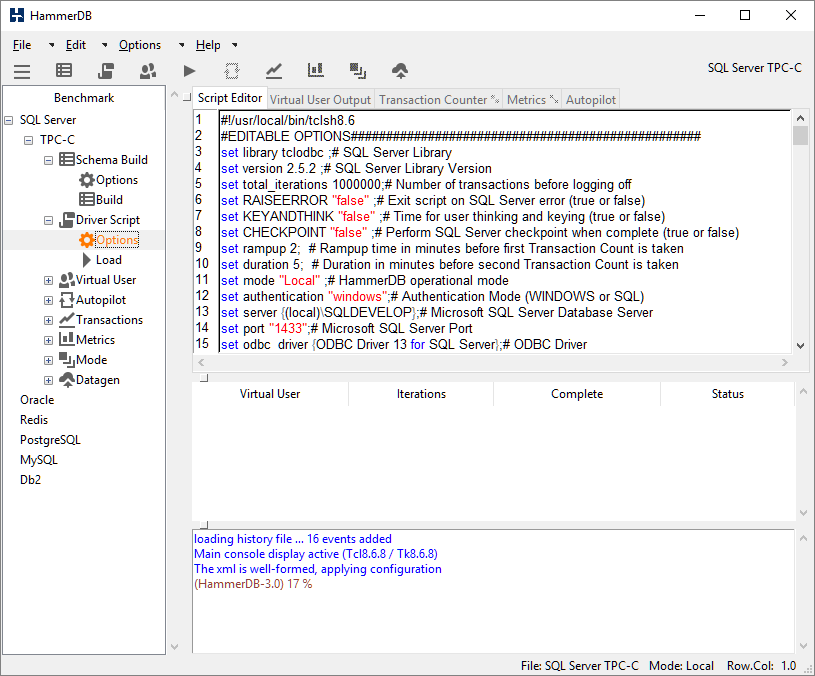
Task: Click the Run (play) toolbar icon
Action: click(x=190, y=71)
